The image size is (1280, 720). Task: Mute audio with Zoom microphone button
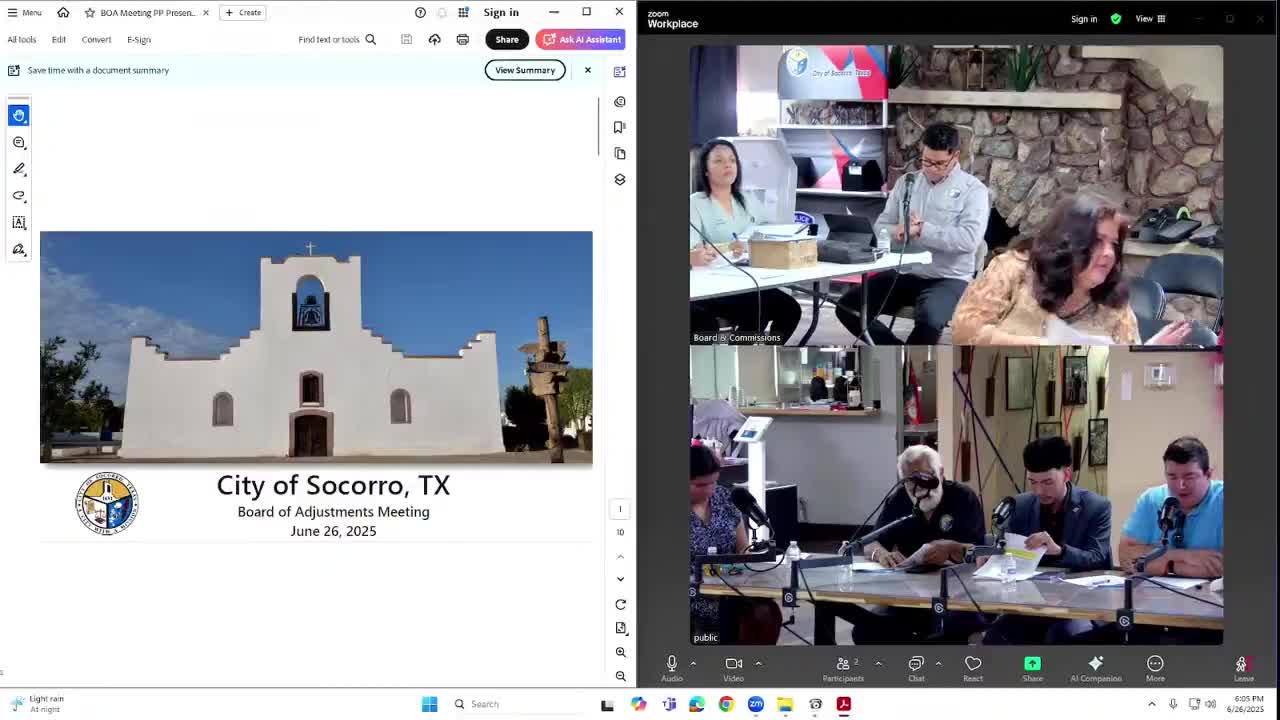click(x=671, y=668)
